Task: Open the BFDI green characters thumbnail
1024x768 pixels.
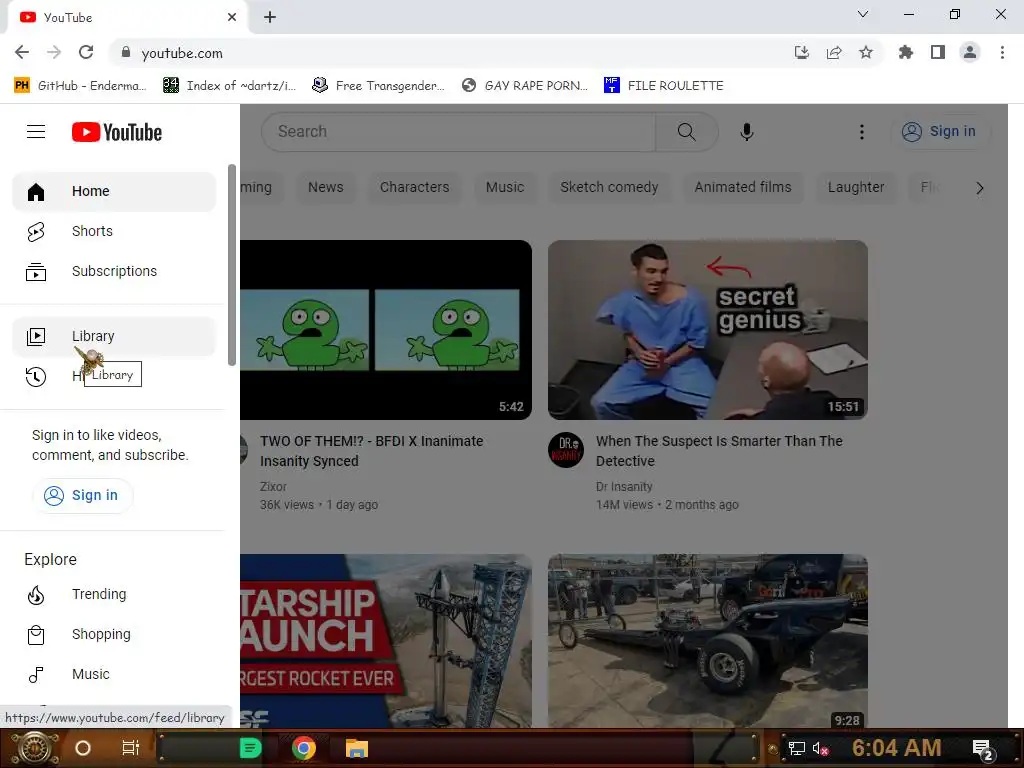Action: pos(386,330)
